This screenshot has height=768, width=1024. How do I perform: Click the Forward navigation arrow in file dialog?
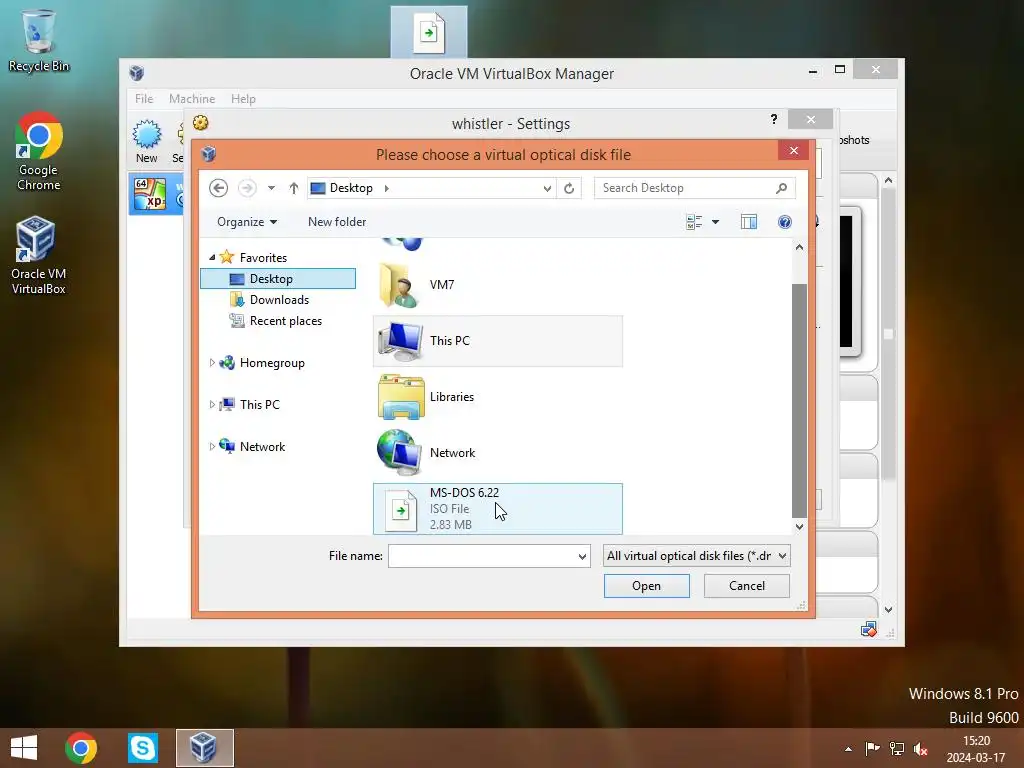247,188
